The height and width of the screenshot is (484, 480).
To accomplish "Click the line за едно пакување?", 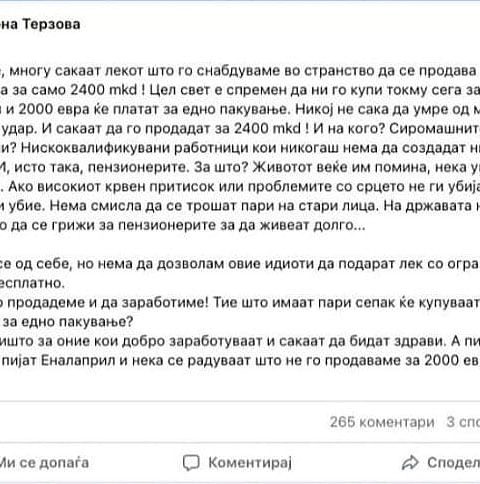I will [x=68, y=322].
